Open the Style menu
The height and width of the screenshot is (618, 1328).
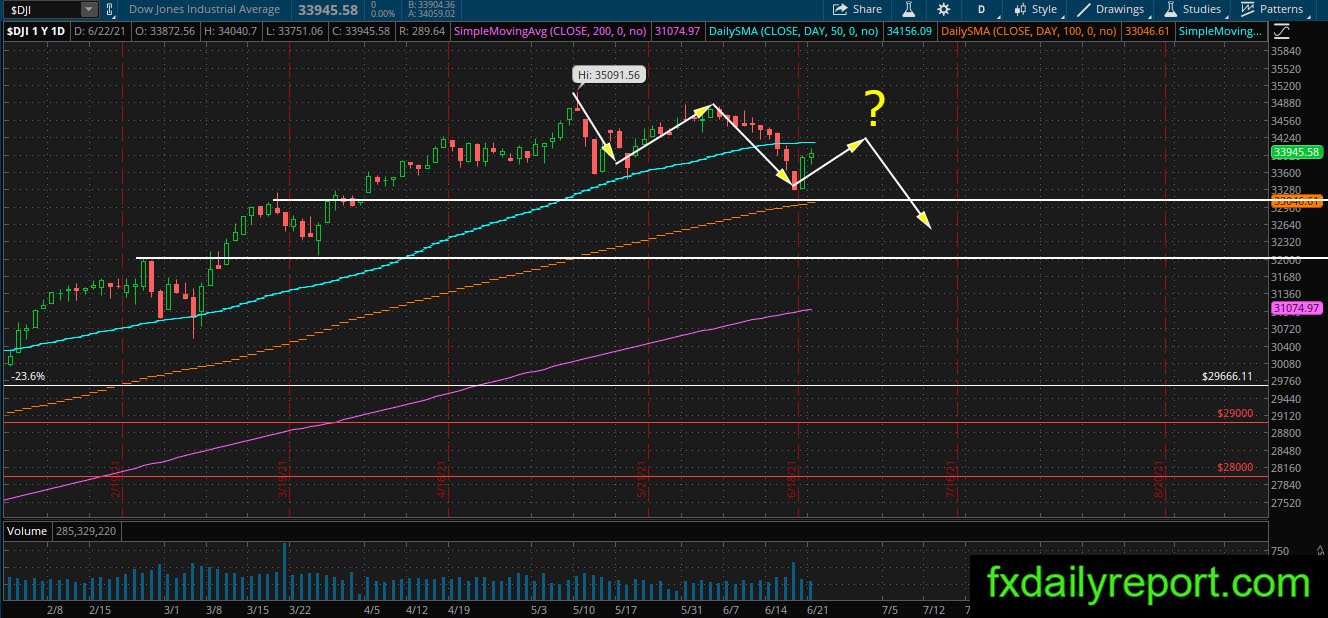[x=1035, y=9]
